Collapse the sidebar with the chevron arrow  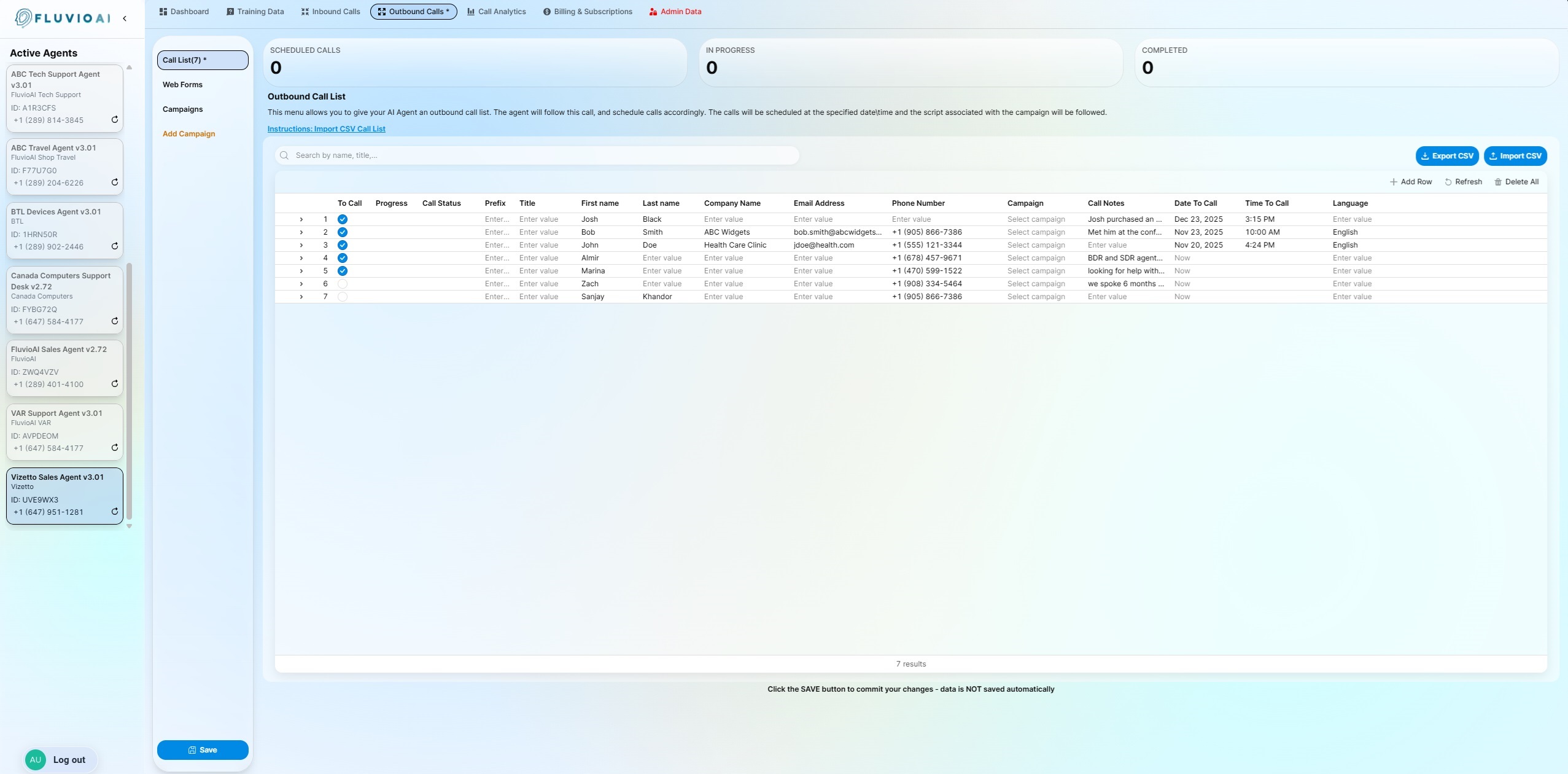tap(125, 18)
